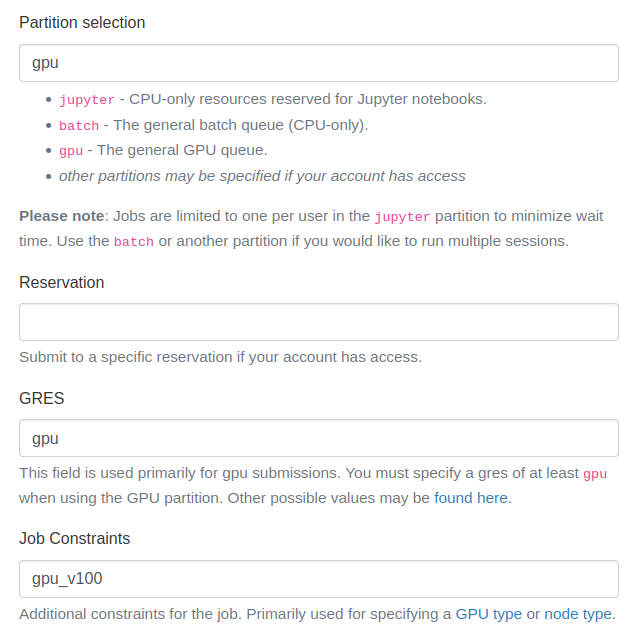Click the bold 'Please note' text
The width and height of the screenshot is (641, 641).
point(61,216)
